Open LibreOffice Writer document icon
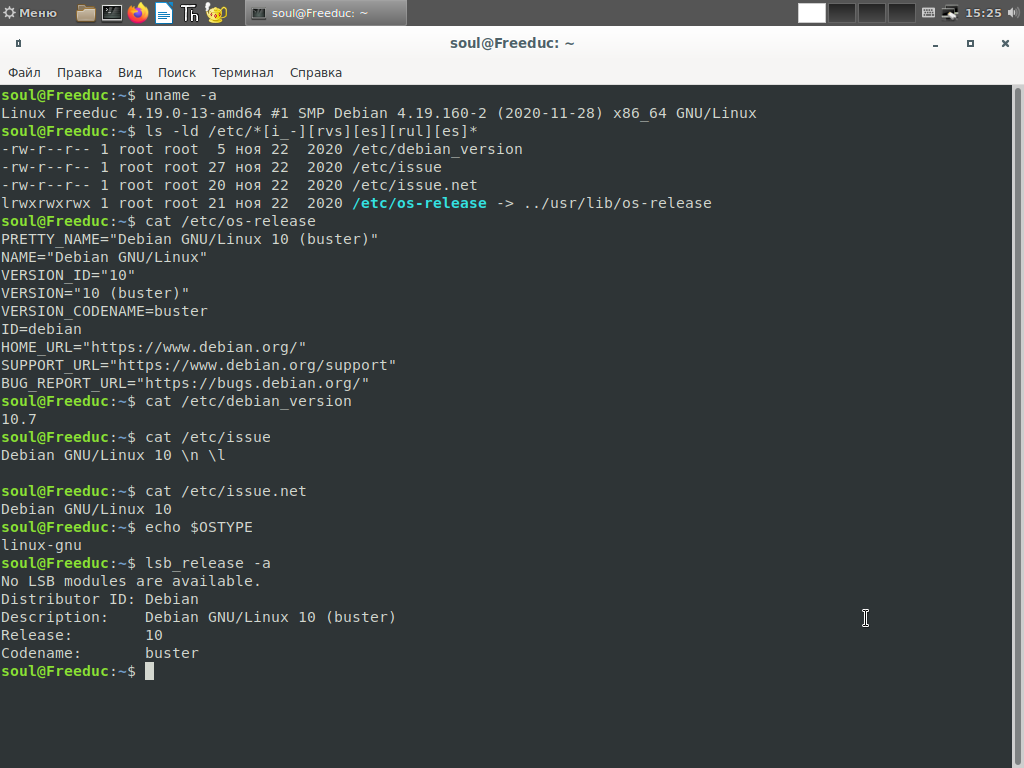 pos(164,13)
